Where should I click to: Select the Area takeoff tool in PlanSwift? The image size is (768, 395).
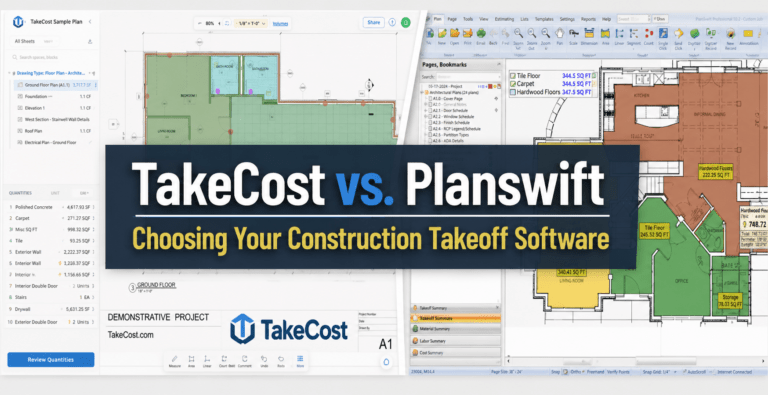coord(605,36)
